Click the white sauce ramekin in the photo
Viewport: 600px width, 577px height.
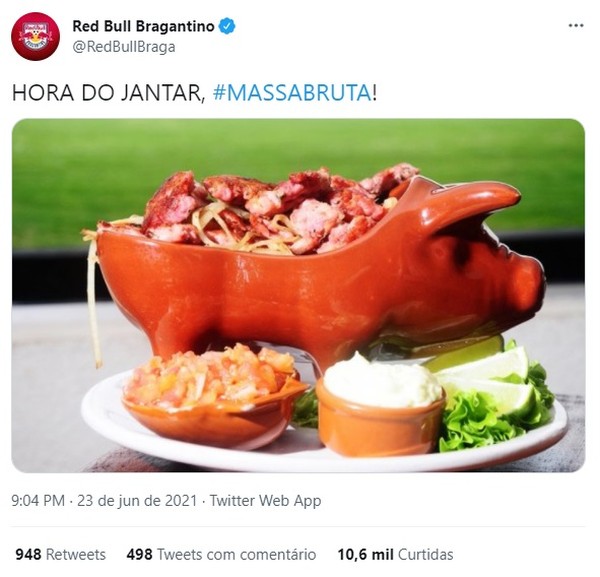point(381,406)
